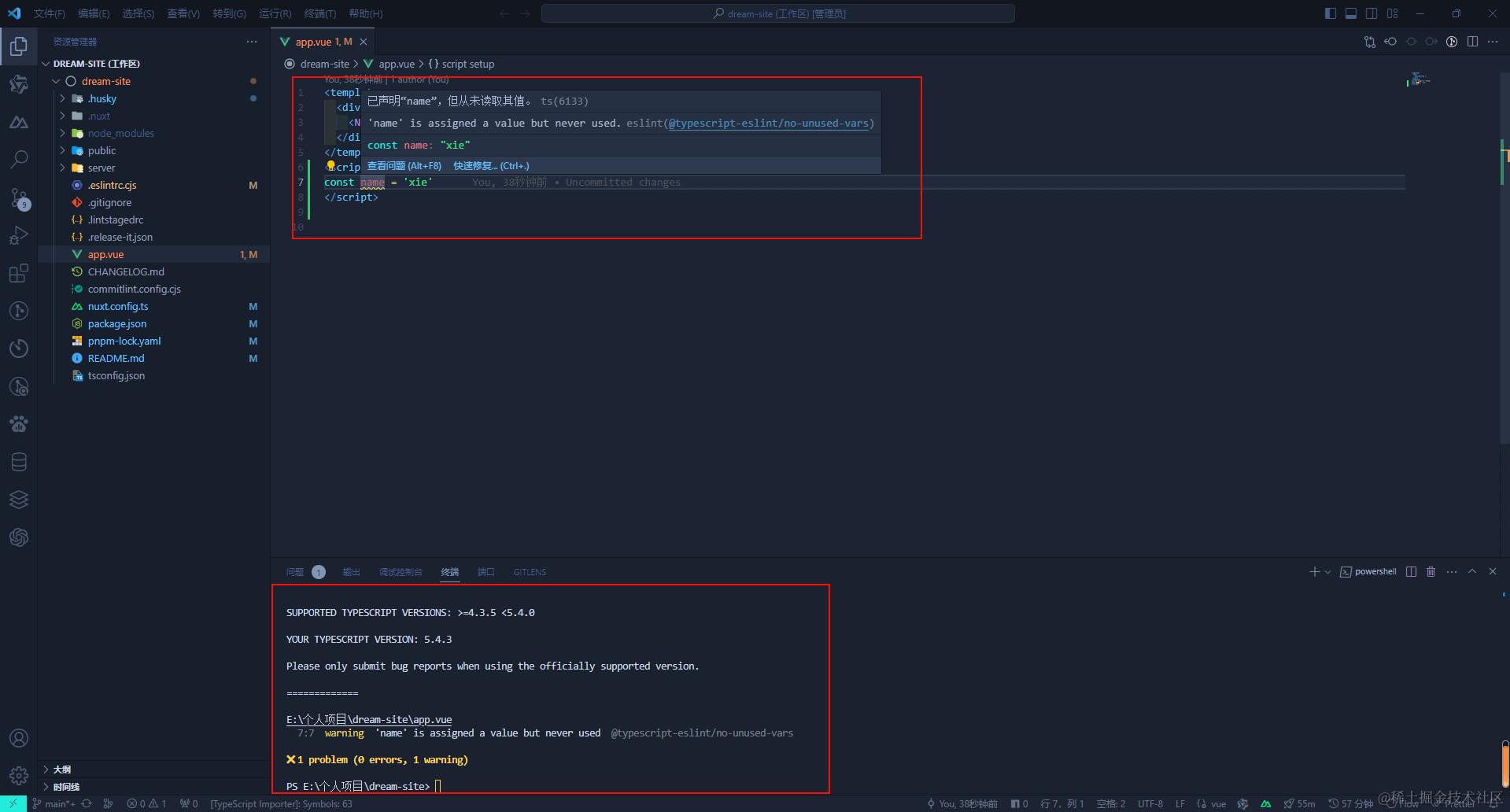1510x812 pixels.
Task: Open new terminal launch profile dropdown
Action: point(1327,572)
